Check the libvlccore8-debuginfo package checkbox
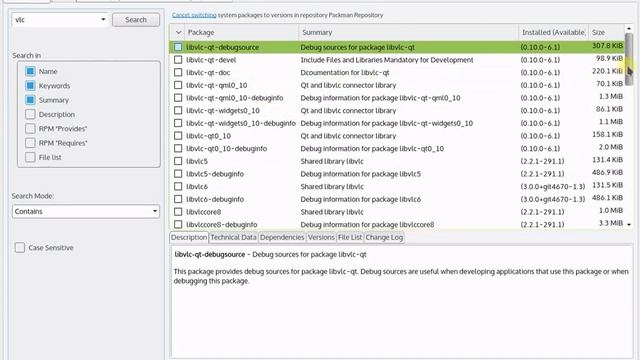 coord(178,224)
